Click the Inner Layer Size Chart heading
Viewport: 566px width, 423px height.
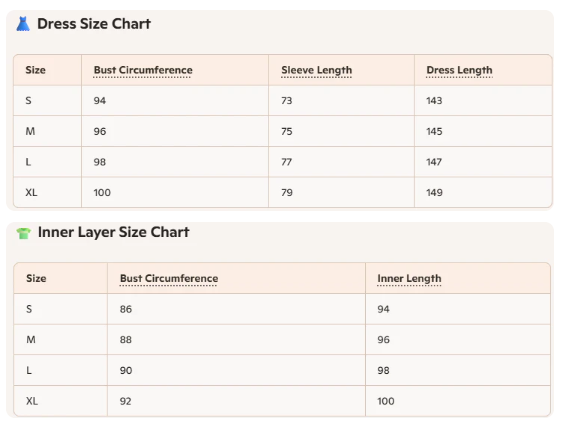pyautogui.click(x=113, y=232)
